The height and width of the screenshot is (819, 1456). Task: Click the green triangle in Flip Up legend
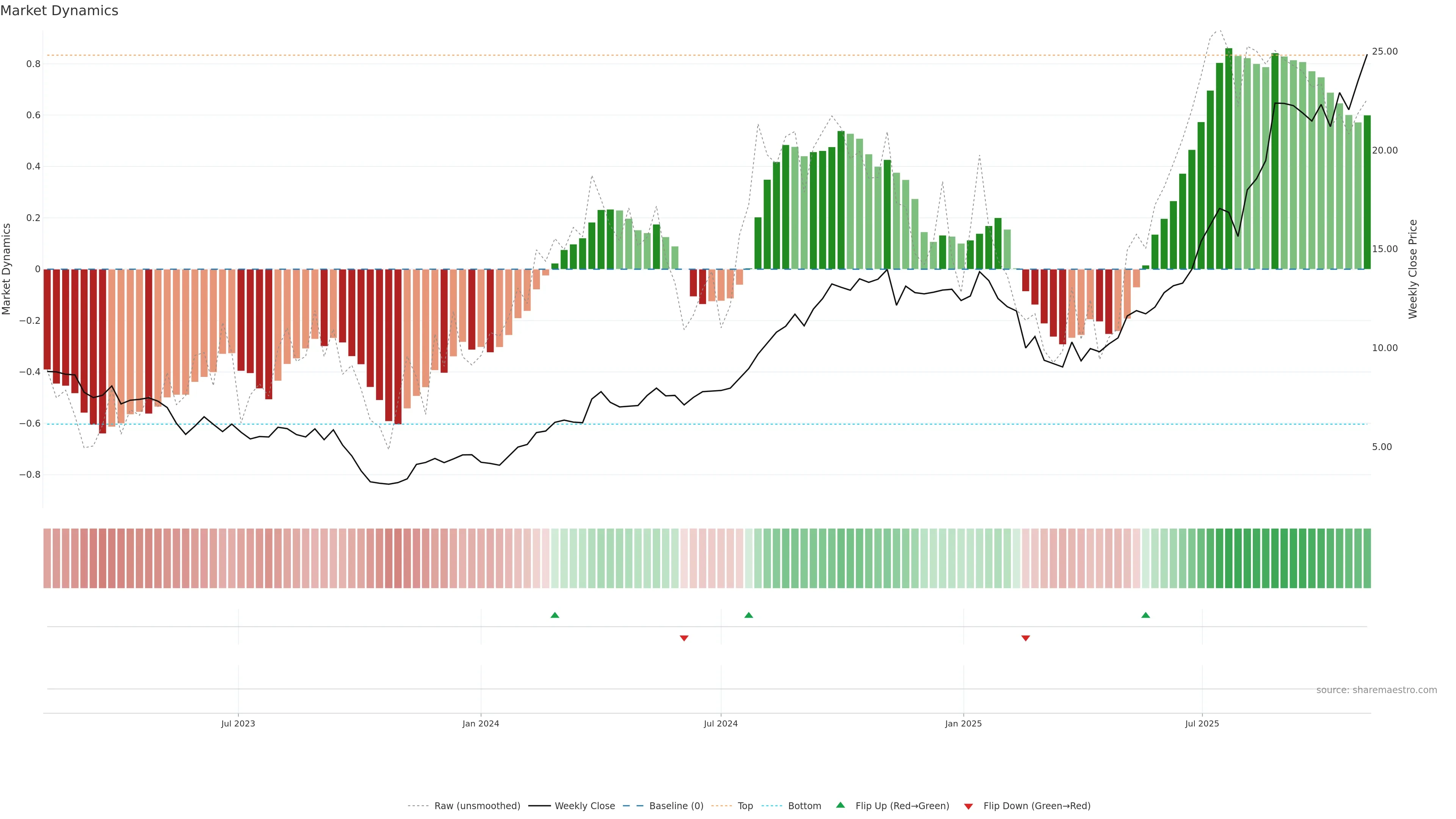(x=841, y=805)
